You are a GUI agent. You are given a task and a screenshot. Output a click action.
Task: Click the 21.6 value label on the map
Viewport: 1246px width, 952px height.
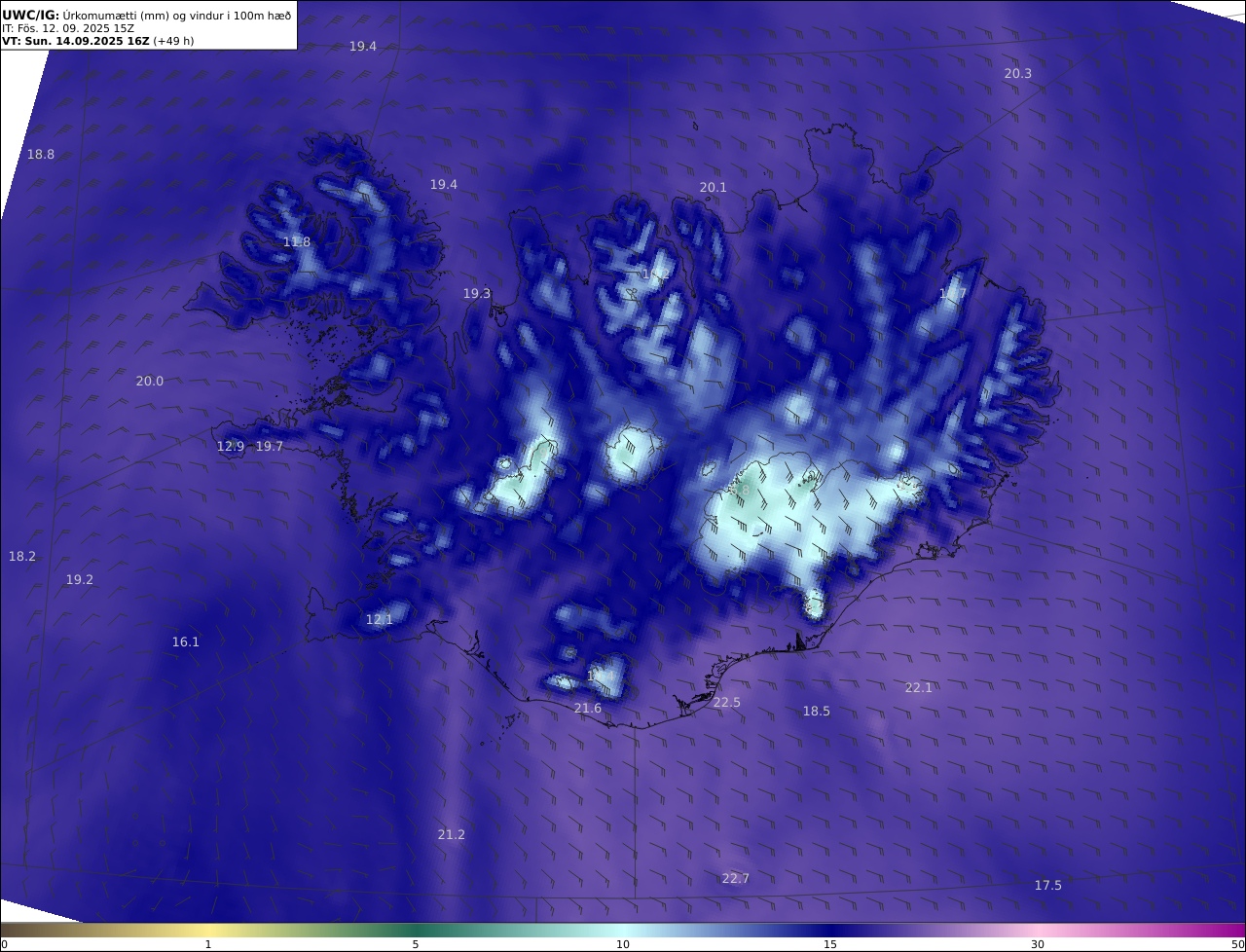point(587,708)
